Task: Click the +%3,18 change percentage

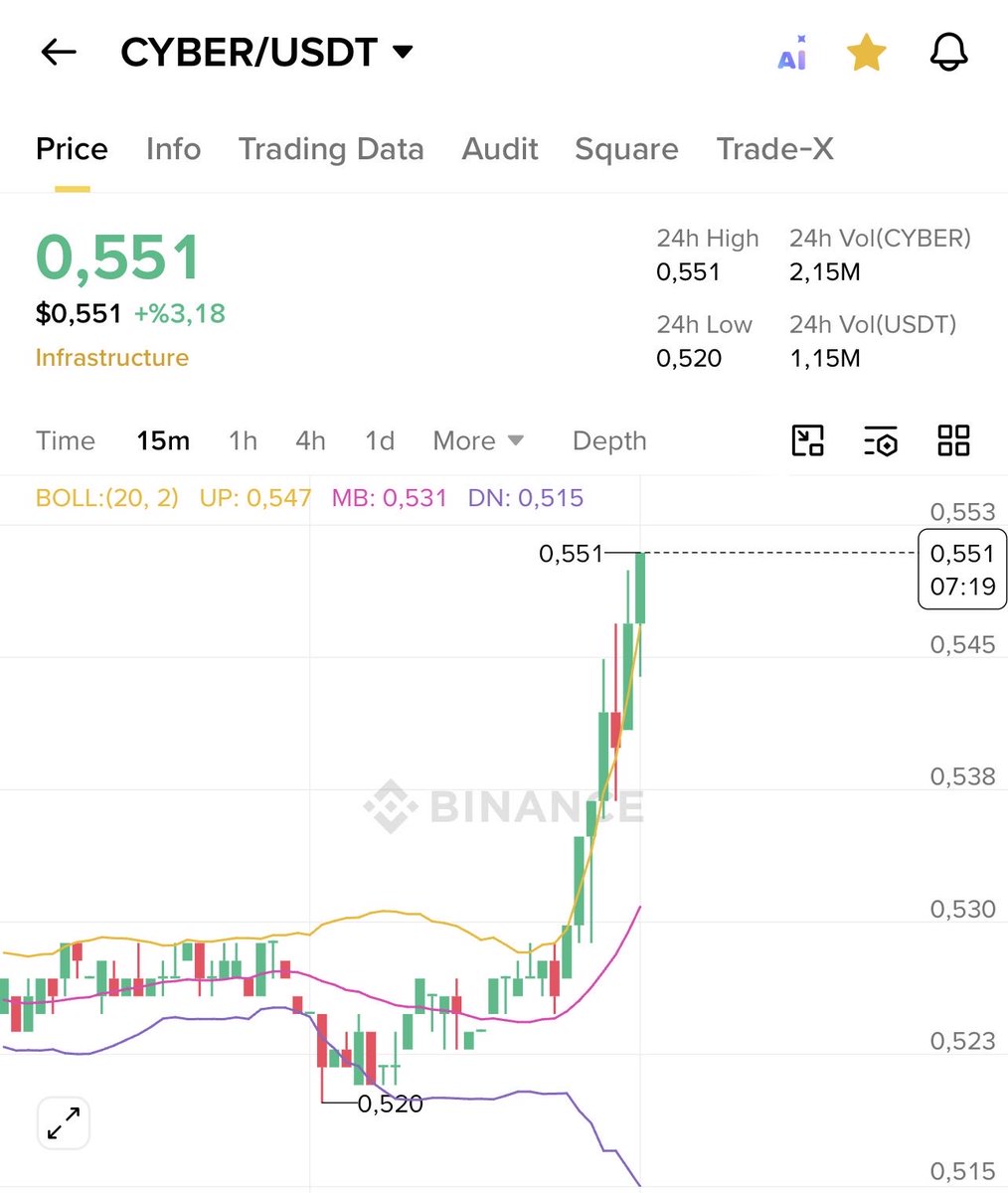Action: [x=180, y=314]
